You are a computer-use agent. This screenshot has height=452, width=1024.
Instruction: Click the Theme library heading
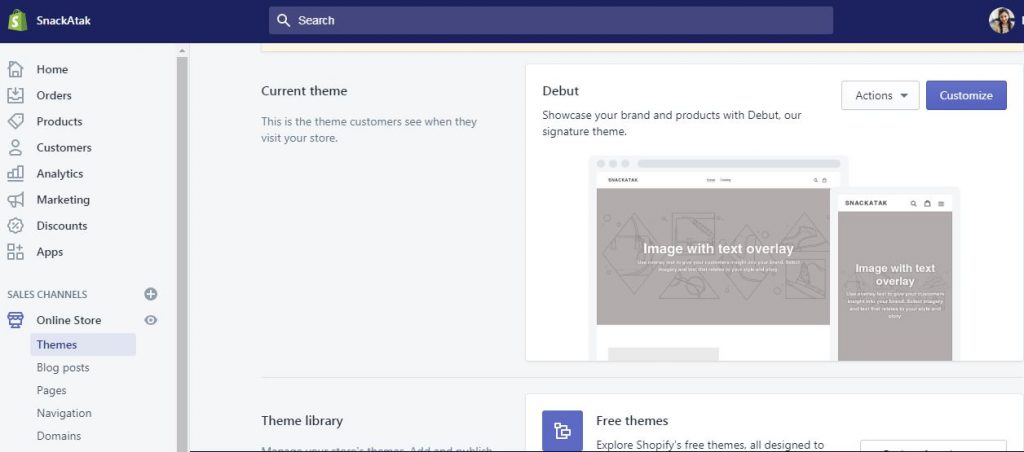point(302,421)
